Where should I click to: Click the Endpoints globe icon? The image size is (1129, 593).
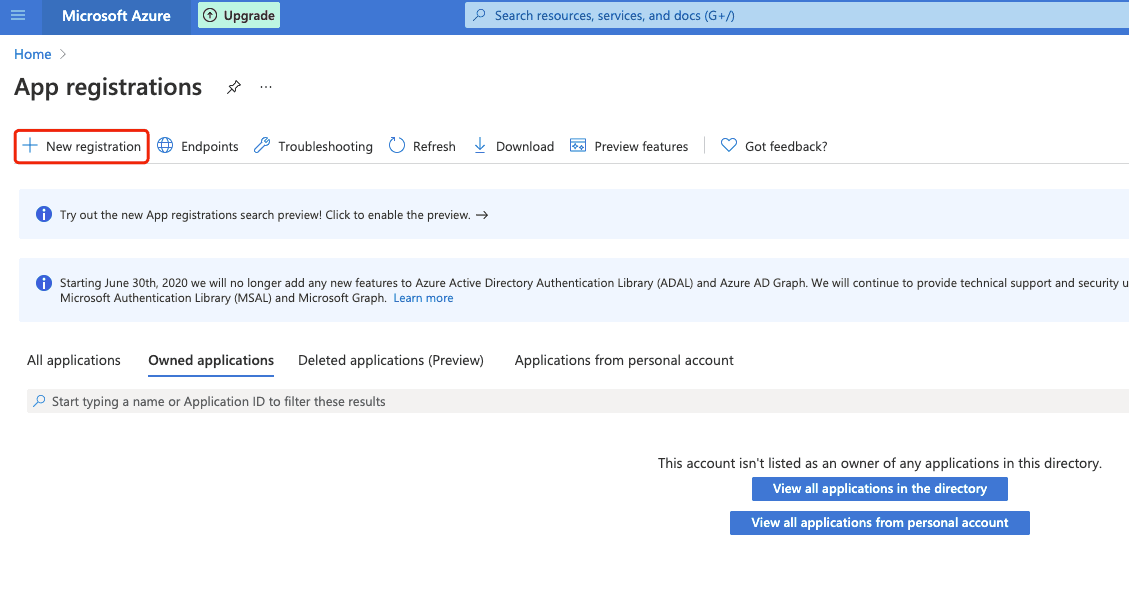(165, 145)
